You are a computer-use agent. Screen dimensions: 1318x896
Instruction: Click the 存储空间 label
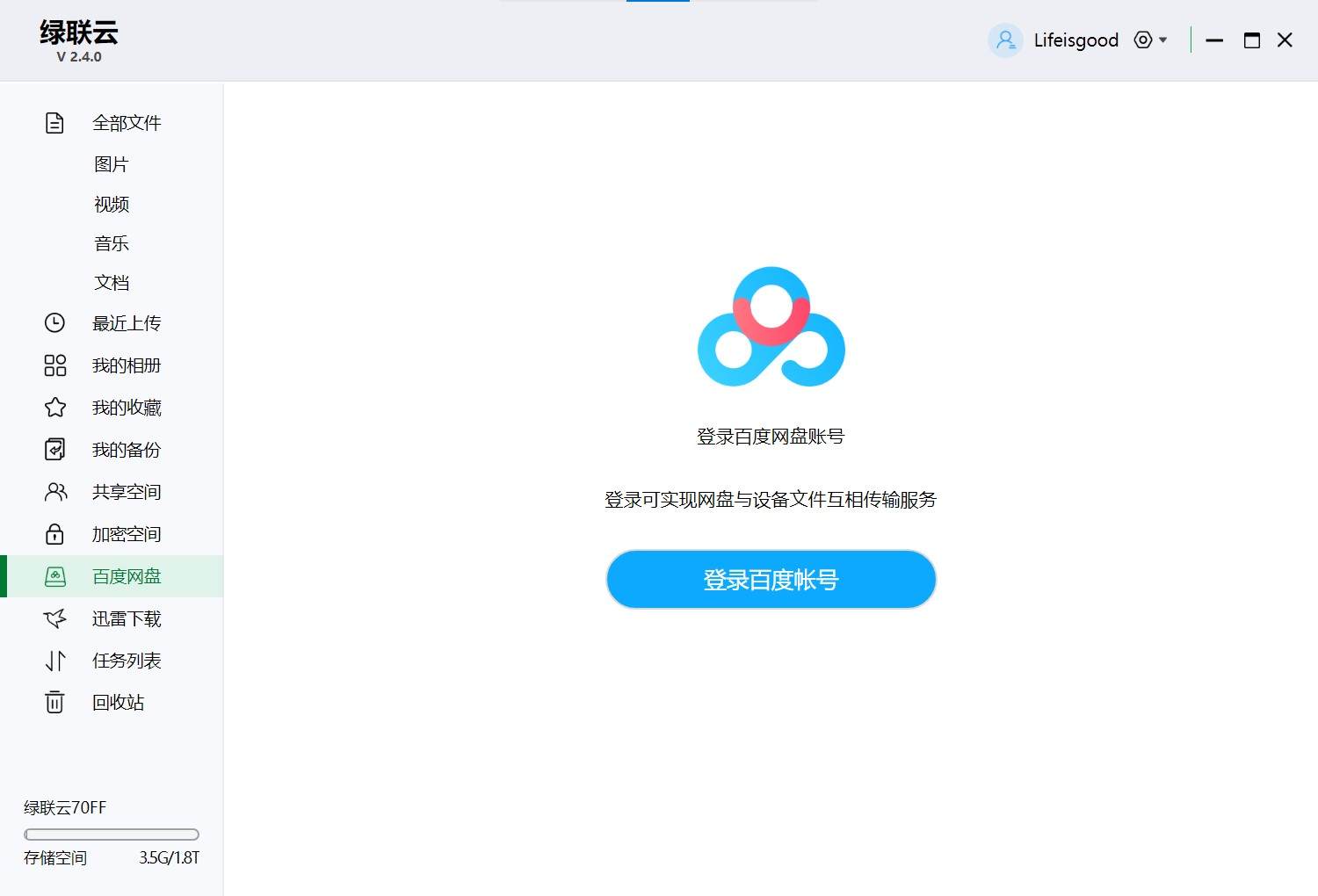pyautogui.click(x=55, y=857)
